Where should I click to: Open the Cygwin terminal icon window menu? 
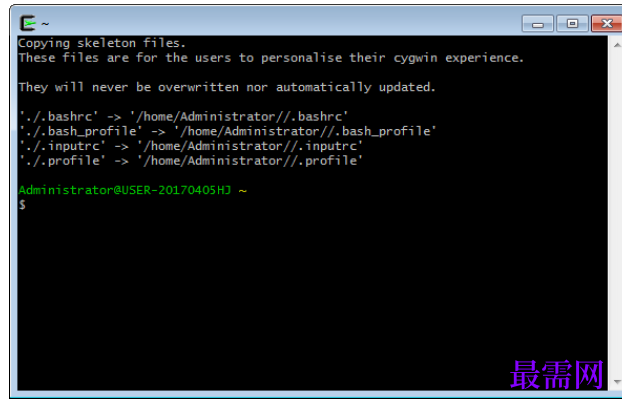(28, 23)
